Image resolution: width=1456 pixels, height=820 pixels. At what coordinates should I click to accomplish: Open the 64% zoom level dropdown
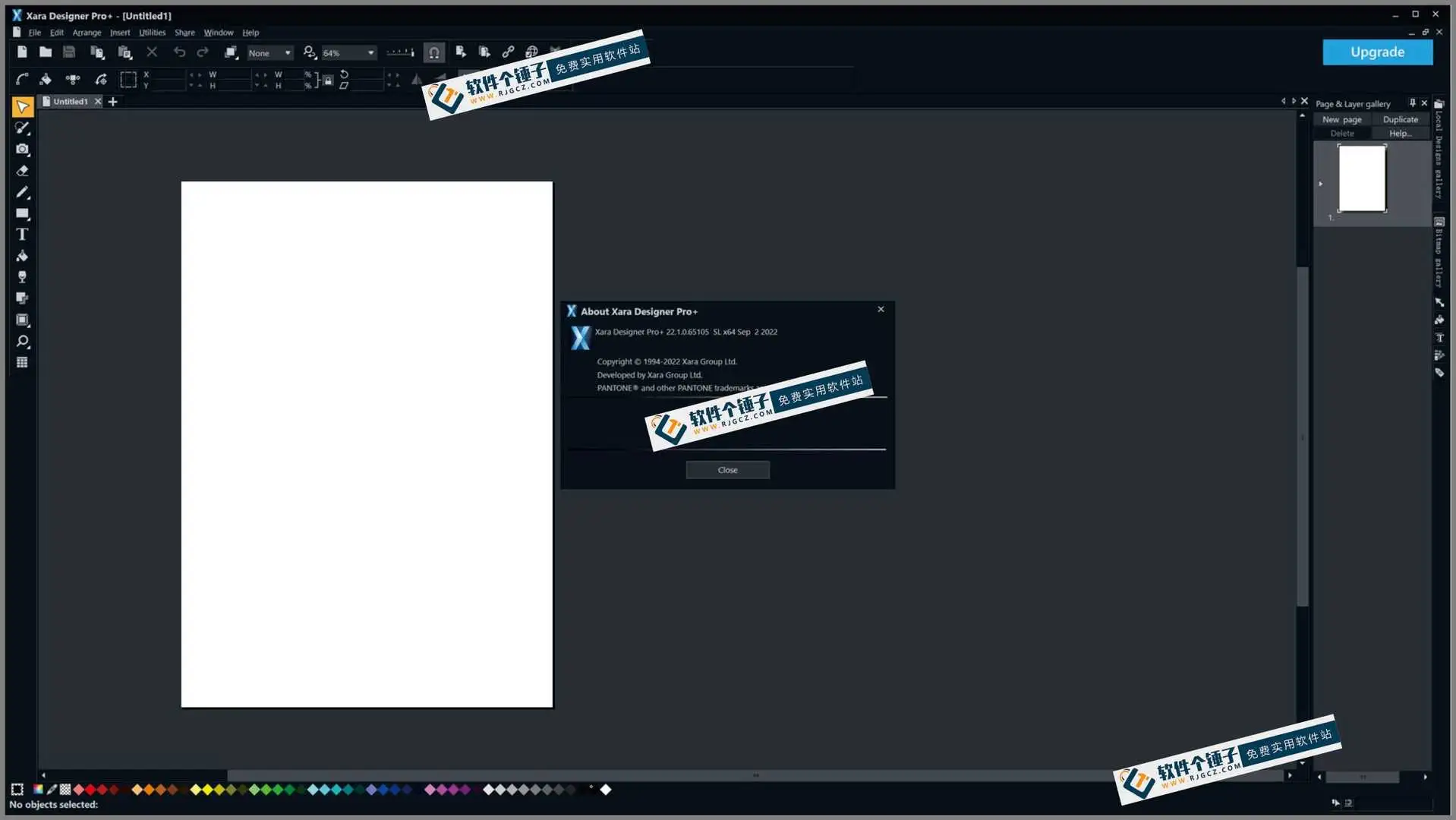348,53
